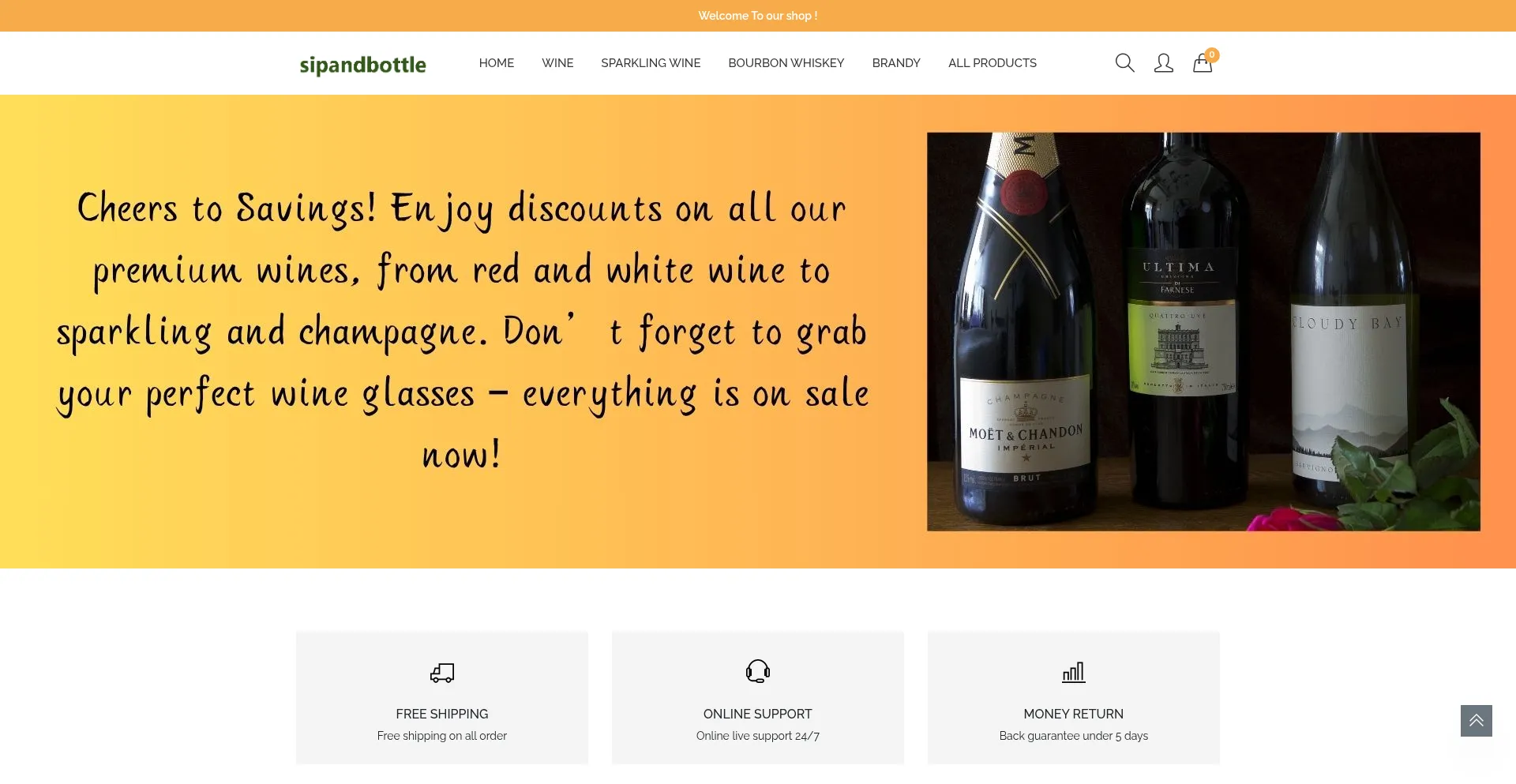This screenshot has width=1516, height=784.
Task: Click the ONLINE SUPPORT heading
Action: tap(758, 714)
